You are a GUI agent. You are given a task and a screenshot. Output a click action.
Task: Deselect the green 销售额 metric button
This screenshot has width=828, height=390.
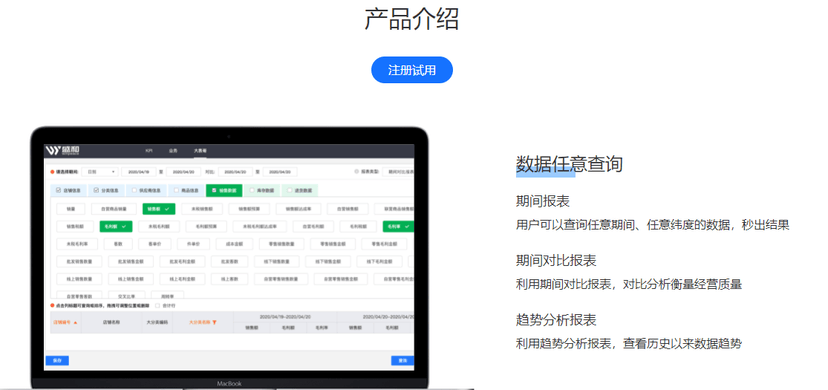click(x=158, y=209)
